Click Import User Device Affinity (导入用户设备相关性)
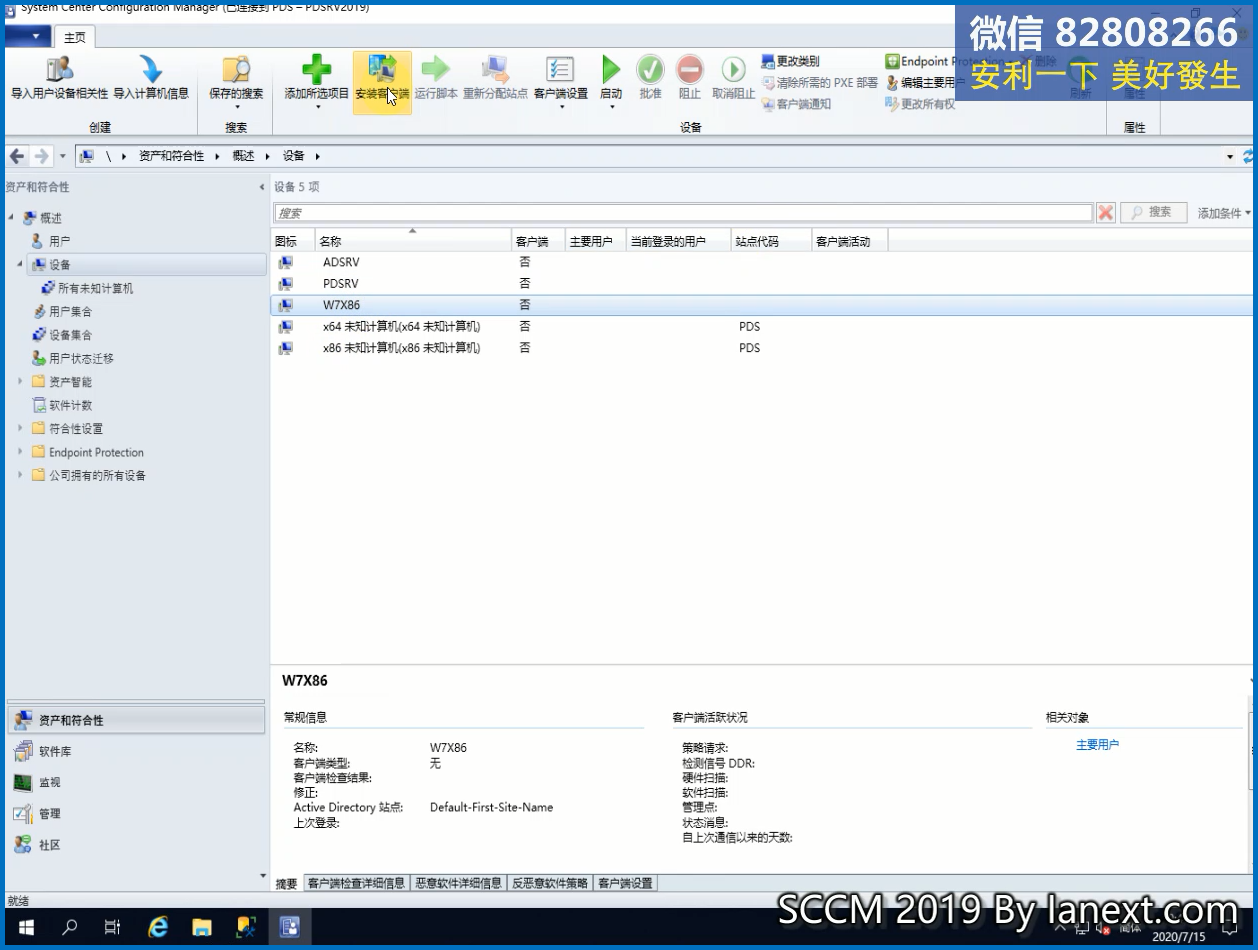The width and height of the screenshot is (1258, 950). click(x=59, y=79)
